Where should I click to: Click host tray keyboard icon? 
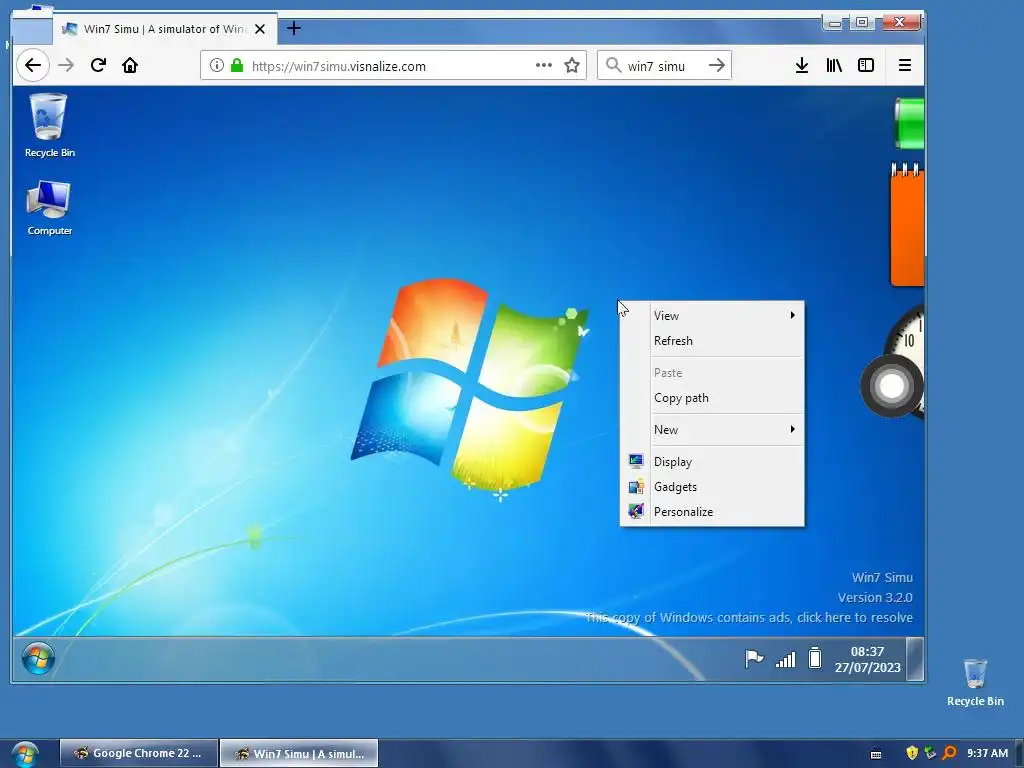(876, 754)
